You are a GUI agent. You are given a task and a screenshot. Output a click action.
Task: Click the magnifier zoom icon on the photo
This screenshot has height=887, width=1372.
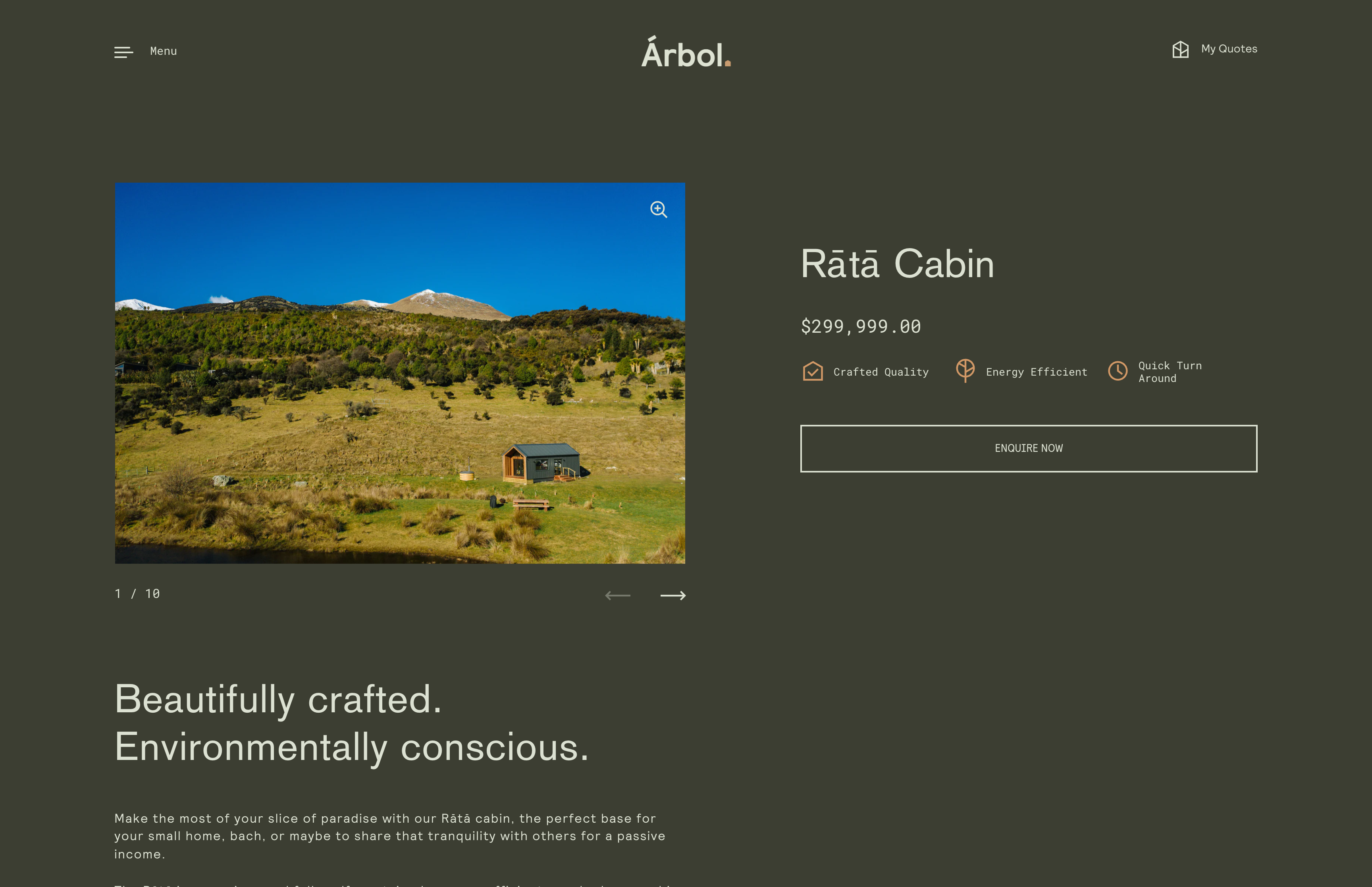pos(658,209)
